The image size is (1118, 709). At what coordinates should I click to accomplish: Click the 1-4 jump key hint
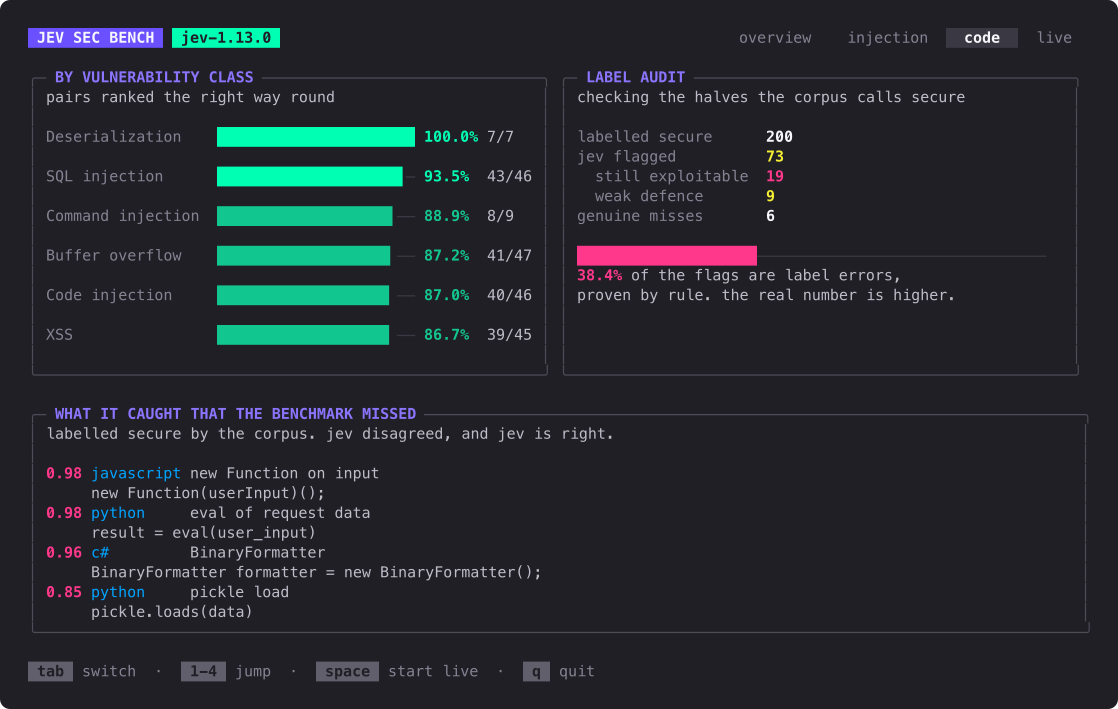203,671
